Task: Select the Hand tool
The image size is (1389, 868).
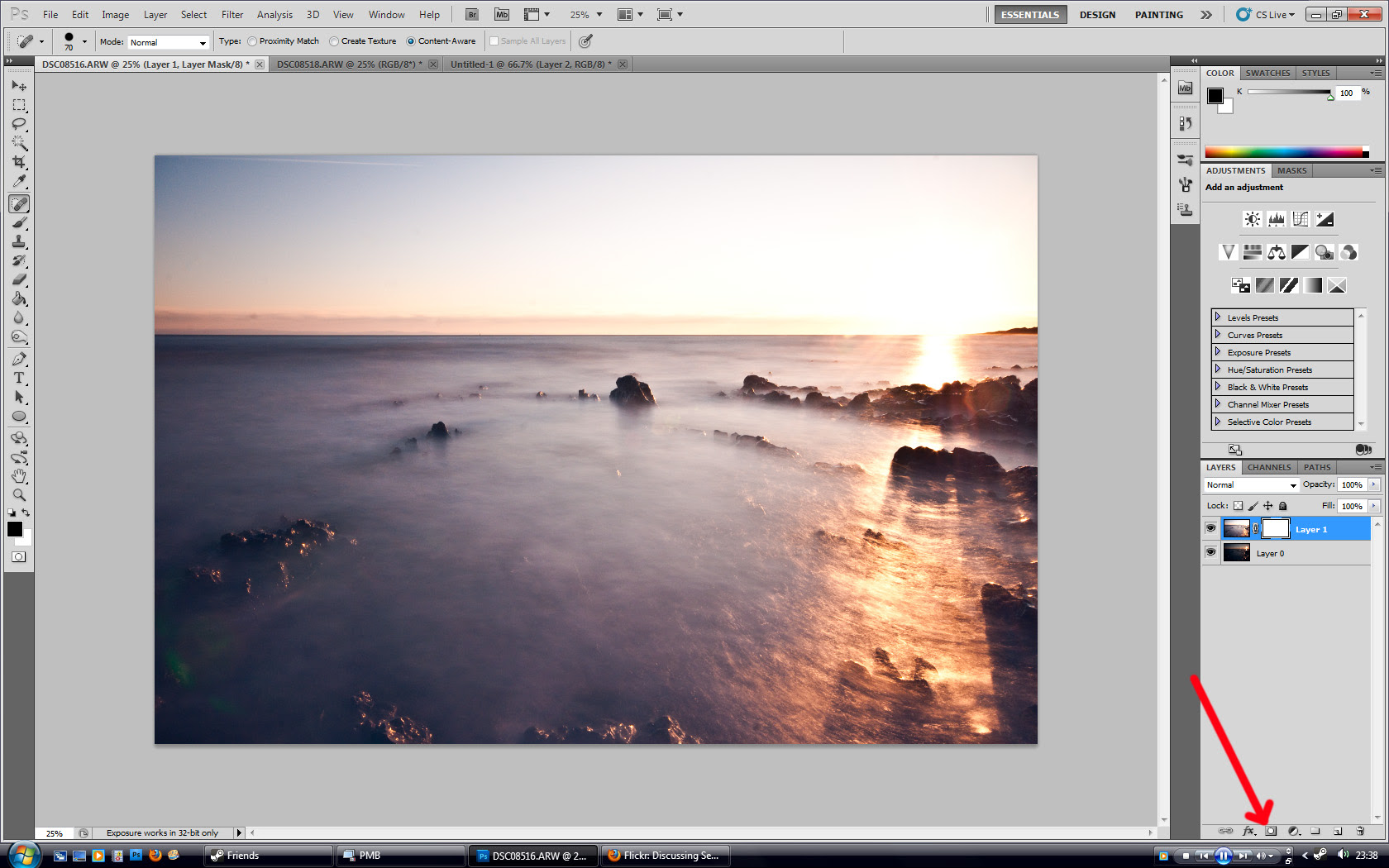Action: (x=19, y=476)
